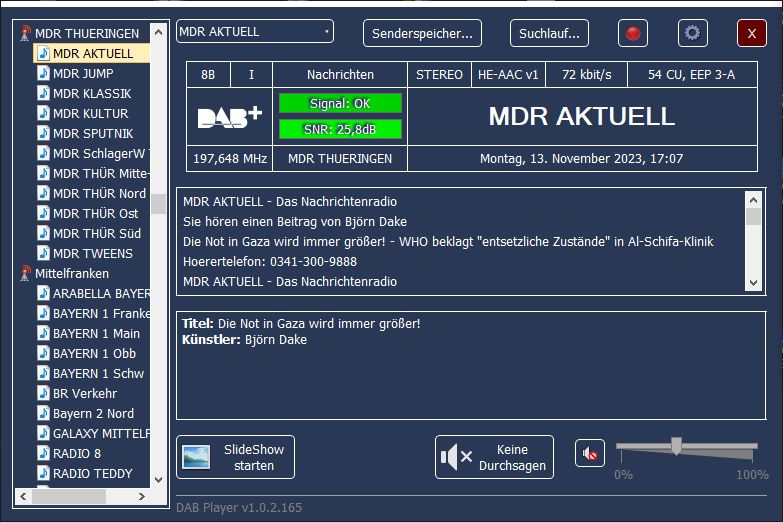The image size is (783, 522).
Task: Click the music icon beside MDR JUMP
Action: 43,74
